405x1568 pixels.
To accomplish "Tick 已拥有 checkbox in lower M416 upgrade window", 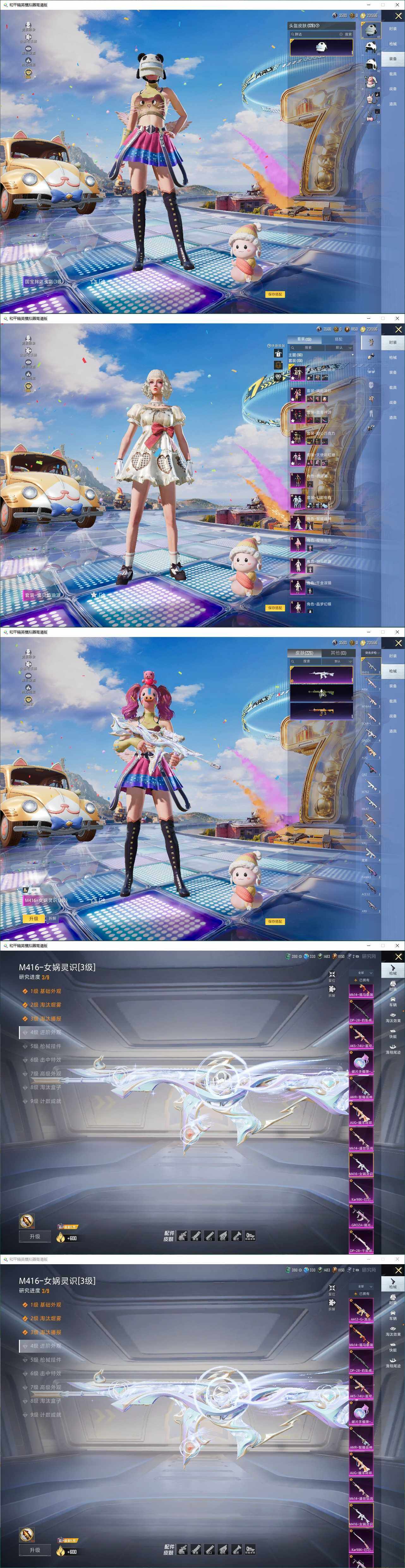I will click(361, 1294).
